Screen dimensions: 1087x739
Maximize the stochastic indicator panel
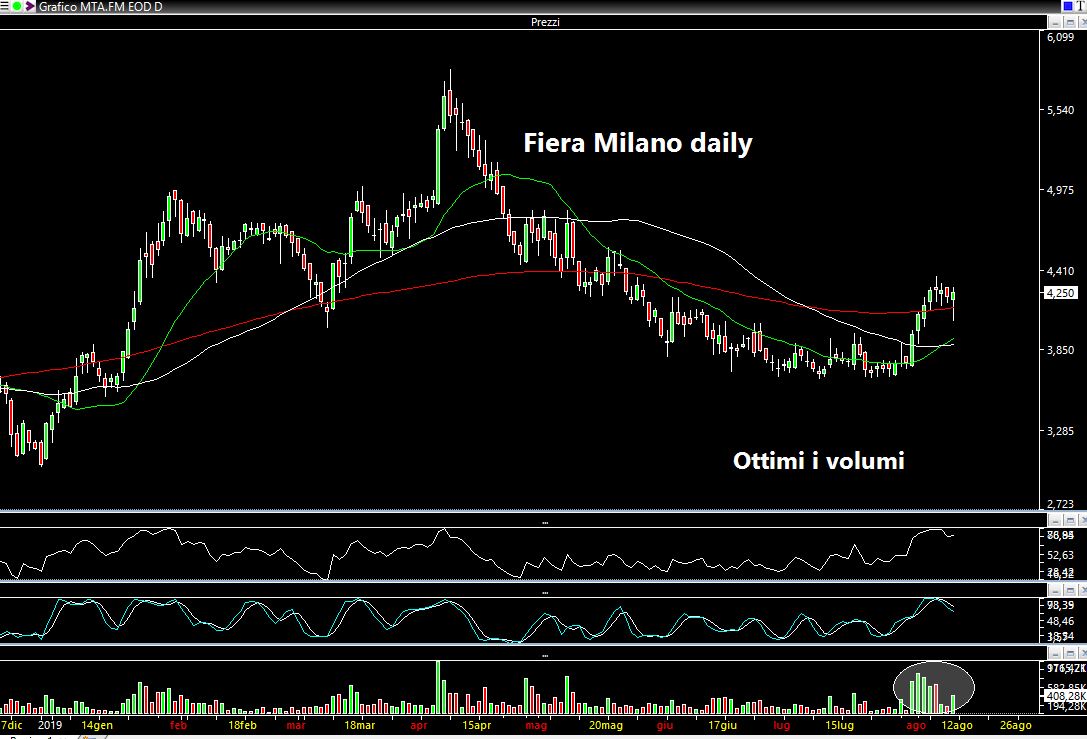point(1070,590)
